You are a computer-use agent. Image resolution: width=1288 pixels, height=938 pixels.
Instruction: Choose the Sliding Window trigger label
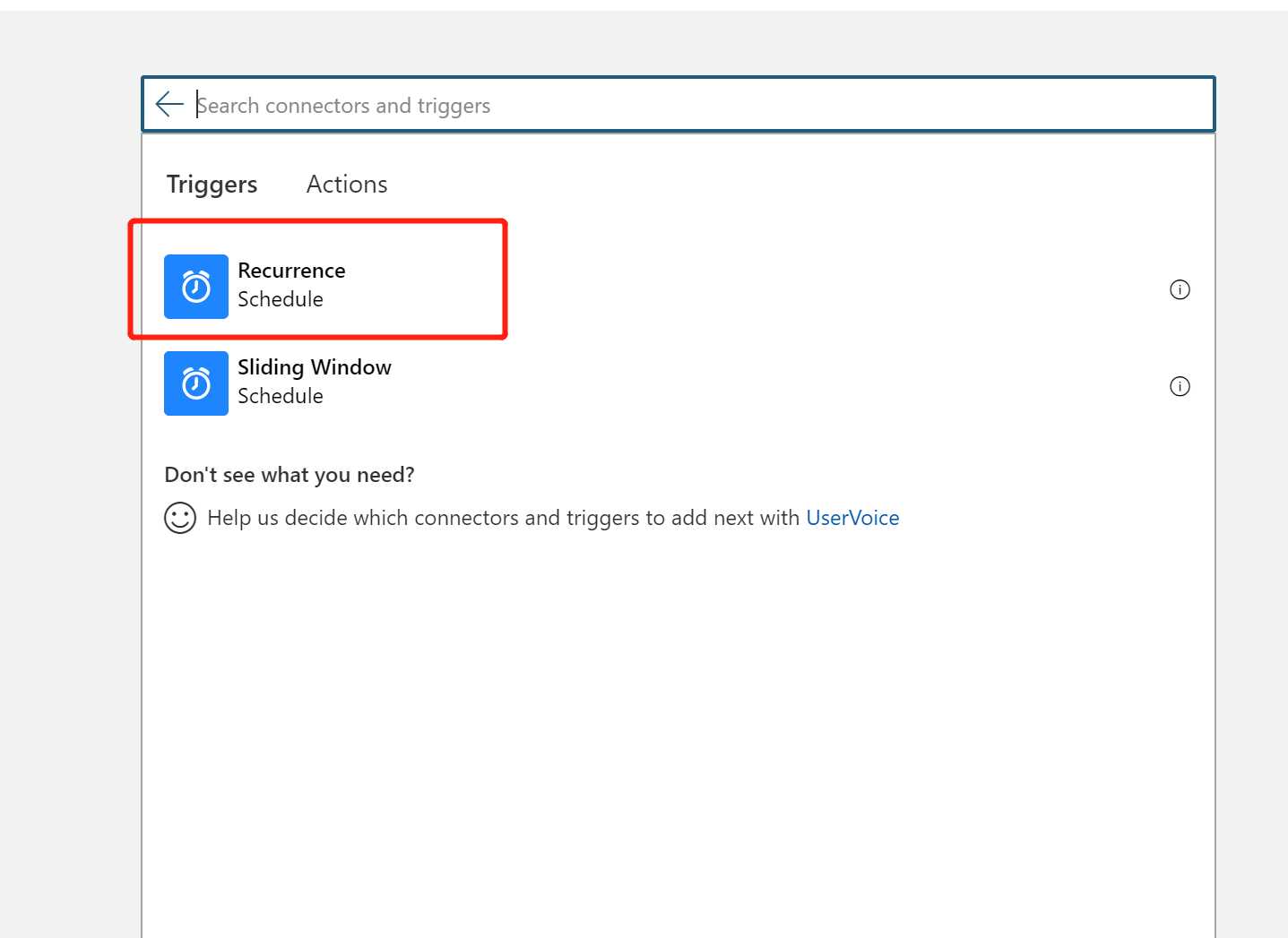coord(315,367)
